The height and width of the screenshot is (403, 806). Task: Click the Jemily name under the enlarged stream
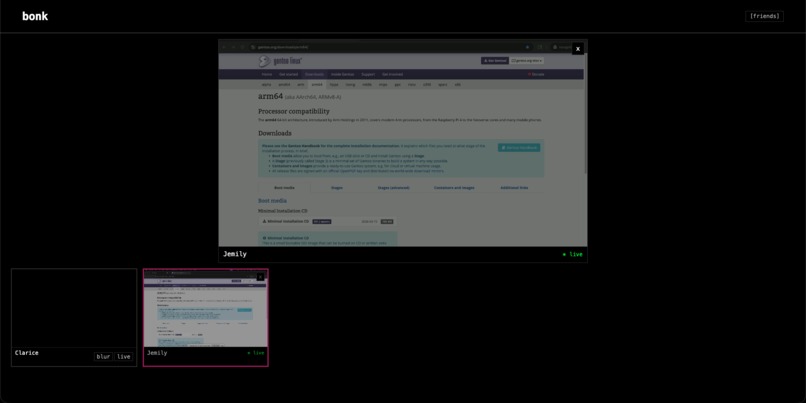235,254
